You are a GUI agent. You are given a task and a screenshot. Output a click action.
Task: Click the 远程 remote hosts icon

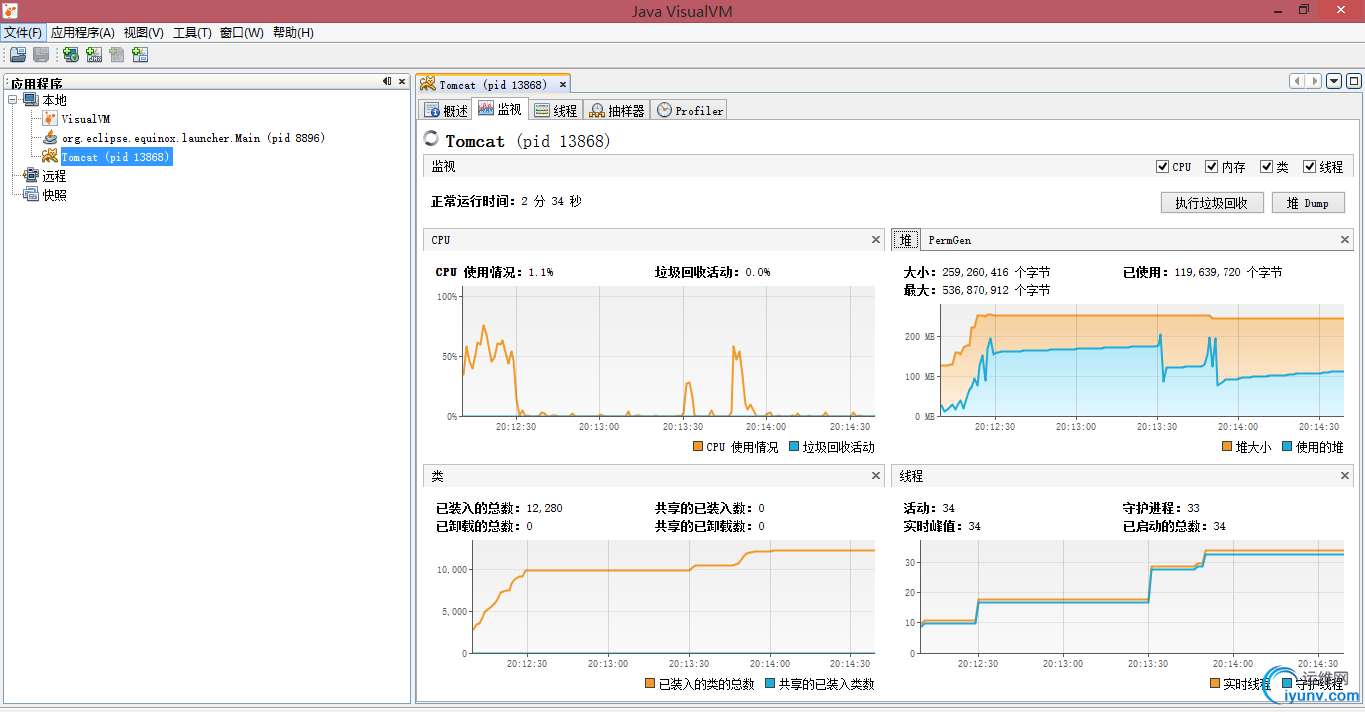[31, 176]
